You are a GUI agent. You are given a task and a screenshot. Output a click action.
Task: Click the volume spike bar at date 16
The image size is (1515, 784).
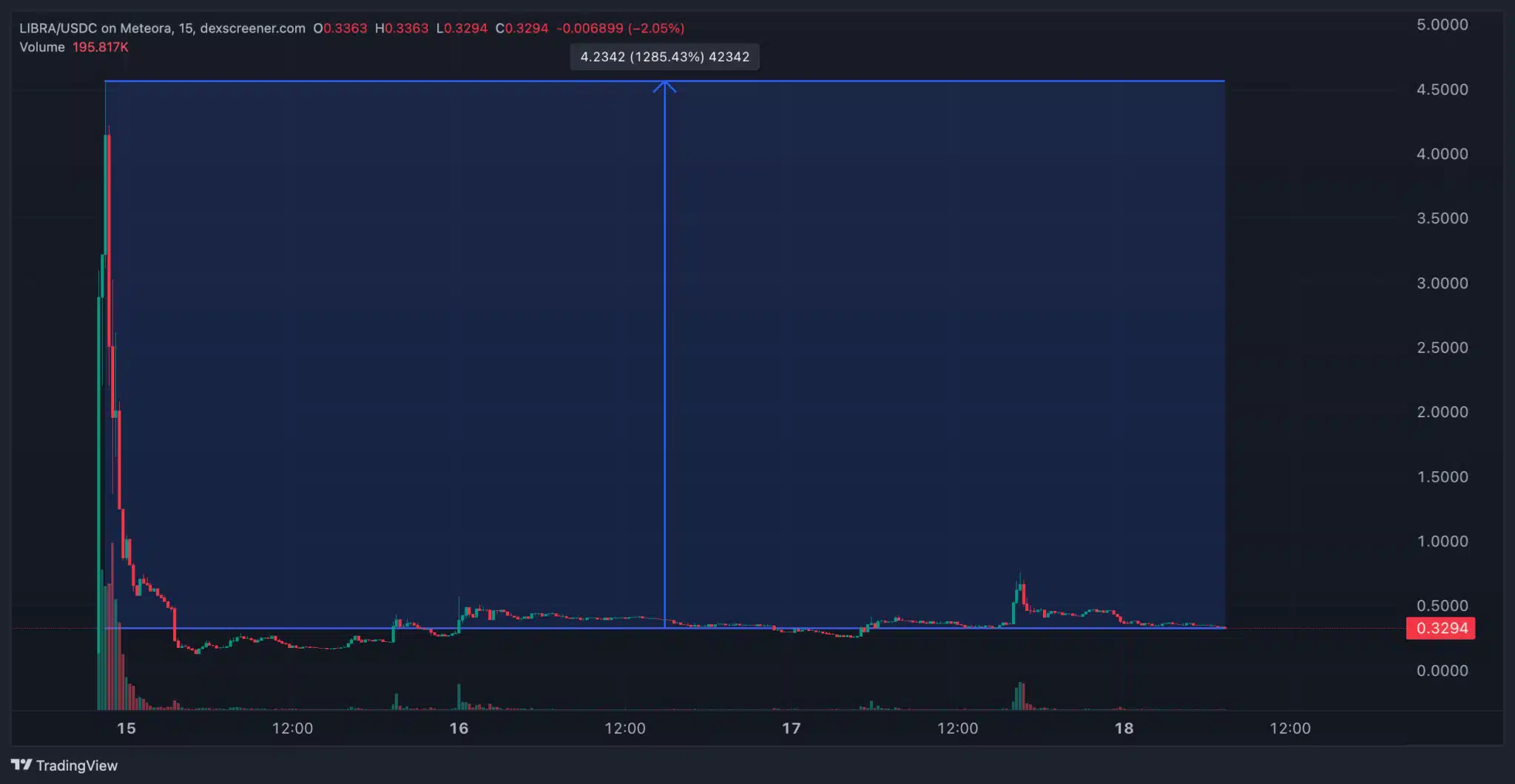click(x=459, y=697)
